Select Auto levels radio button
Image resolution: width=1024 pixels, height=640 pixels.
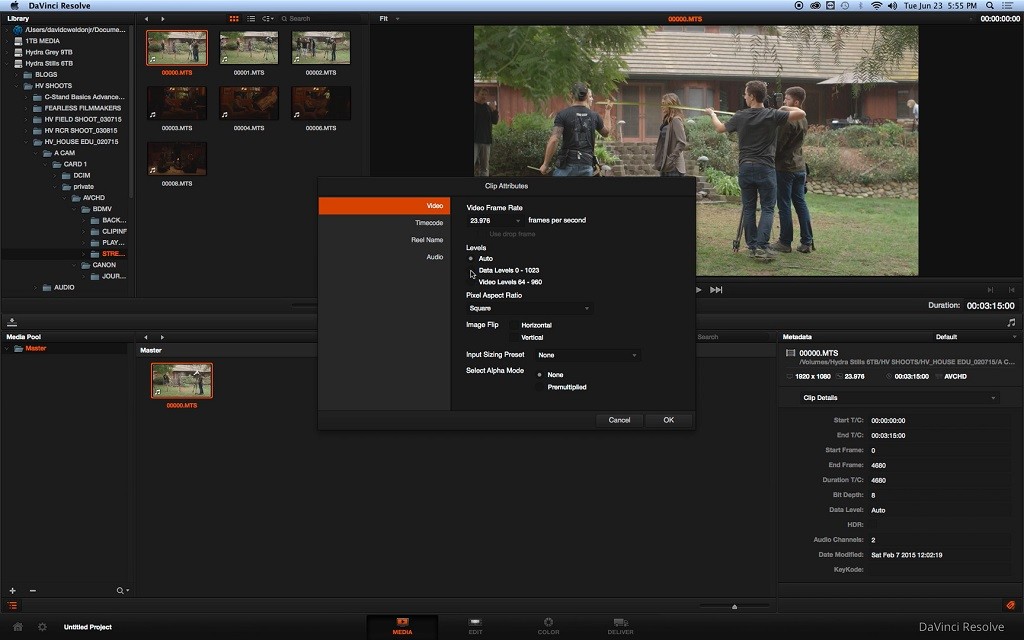[x=471, y=259]
